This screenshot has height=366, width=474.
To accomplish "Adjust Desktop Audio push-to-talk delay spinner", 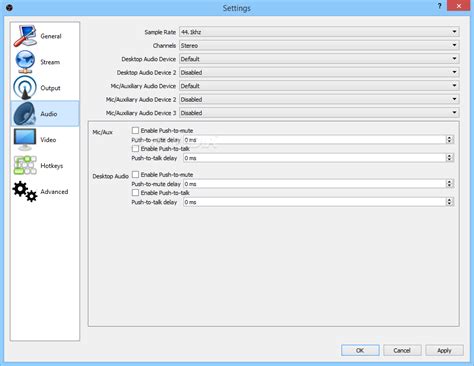I will click(x=449, y=202).
